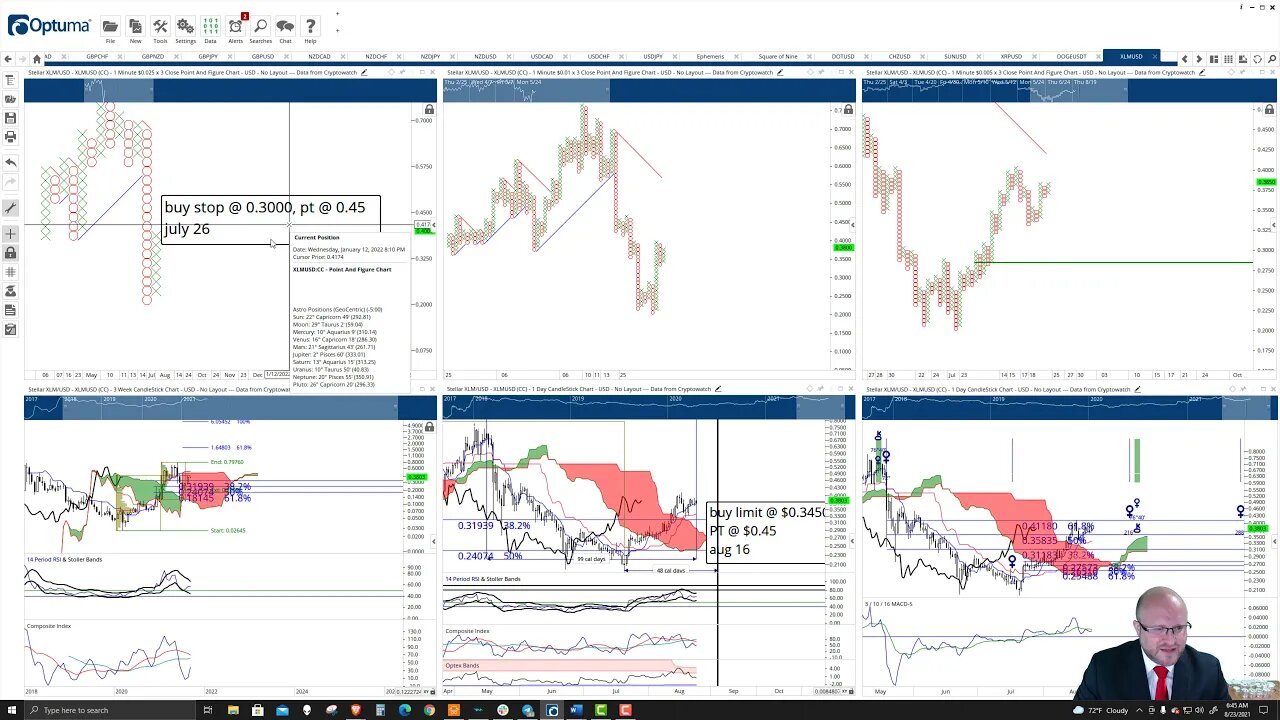This screenshot has width=1280, height=720.
Task: Click the grid hash icon in the left sidebar
Action: [x=10, y=272]
